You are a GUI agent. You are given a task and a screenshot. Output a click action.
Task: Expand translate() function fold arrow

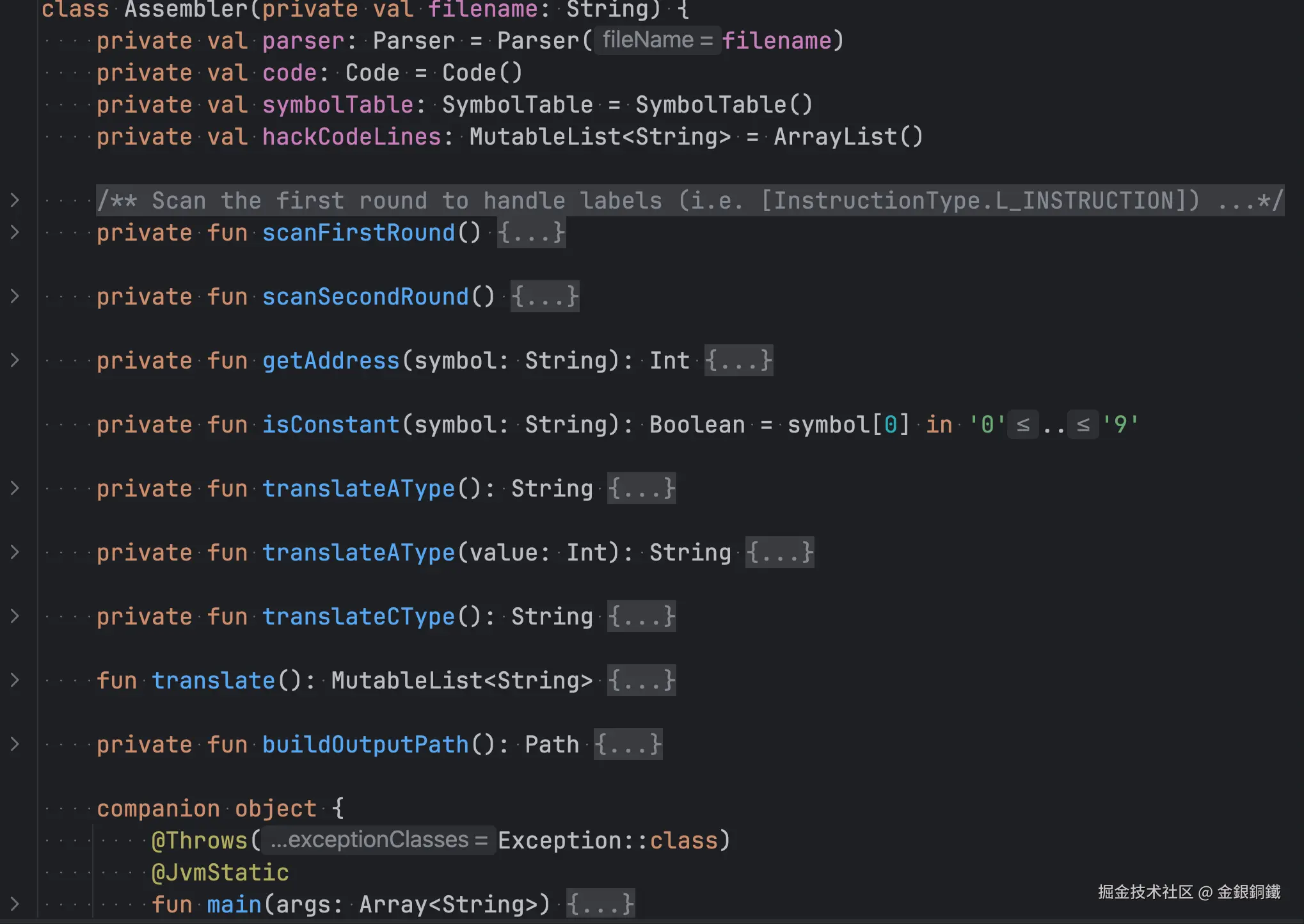coord(15,680)
